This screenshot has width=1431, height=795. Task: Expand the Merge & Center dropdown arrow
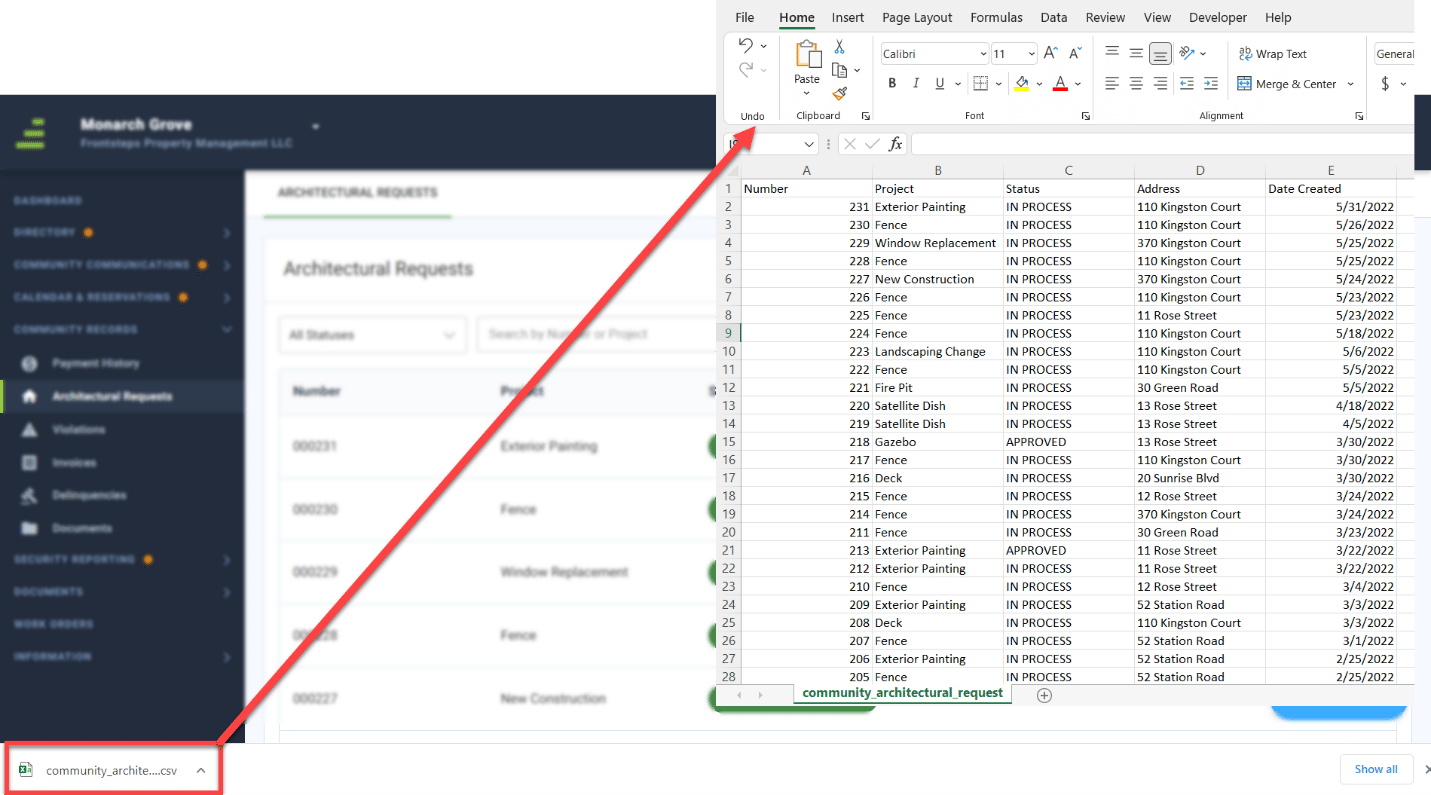[1350, 84]
